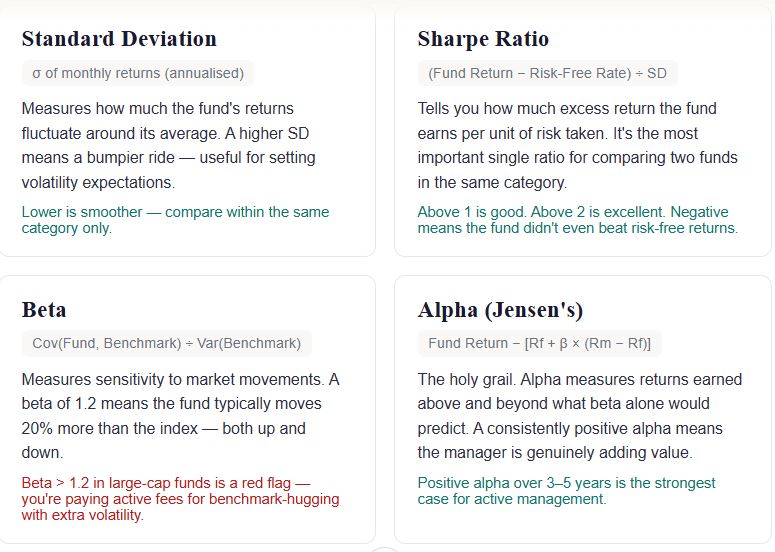Image resolution: width=775 pixels, height=552 pixels.
Task: Select the 'σ of monthly returns' formula chip
Action: [138, 73]
